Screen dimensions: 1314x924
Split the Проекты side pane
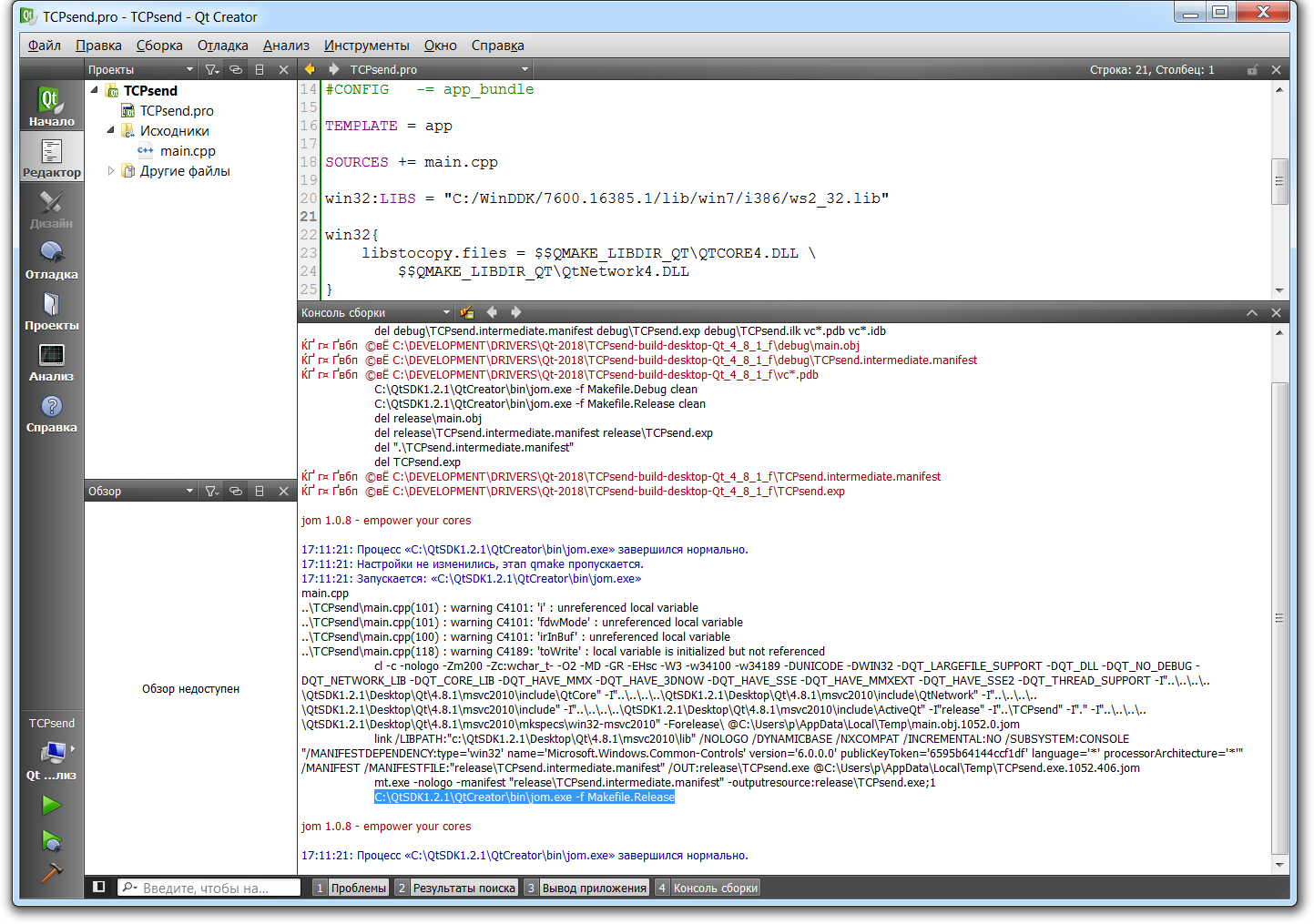pyautogui.click(x=260, y=69)
